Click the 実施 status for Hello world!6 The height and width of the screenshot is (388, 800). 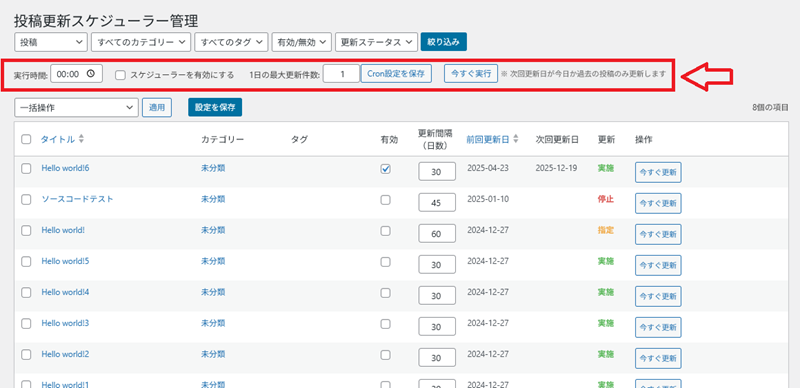click(606, 167)
